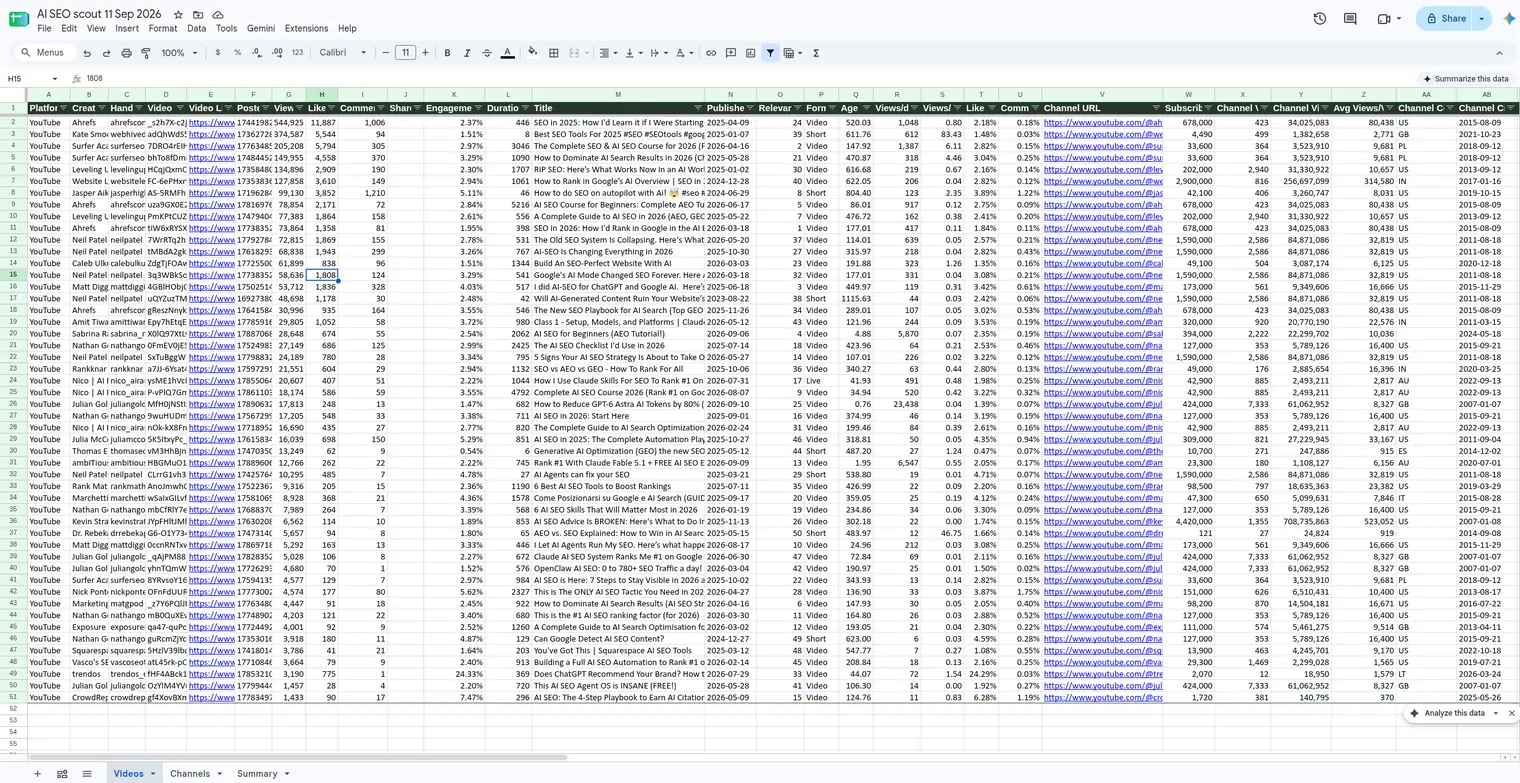The width and height of the screenshot is (1520, 783).
Task: Open the Name box dropdown
Action: pyautogui.click(x=54, y=79)
